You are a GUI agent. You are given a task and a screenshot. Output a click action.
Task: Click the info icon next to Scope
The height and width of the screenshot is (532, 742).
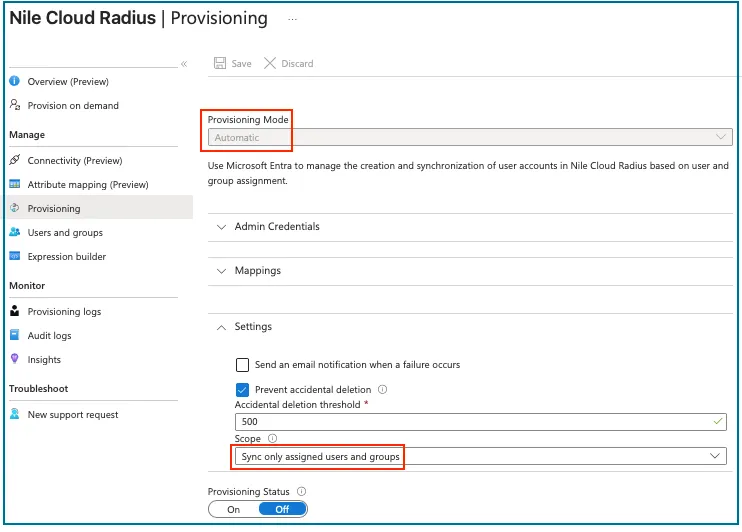point(273,438)
